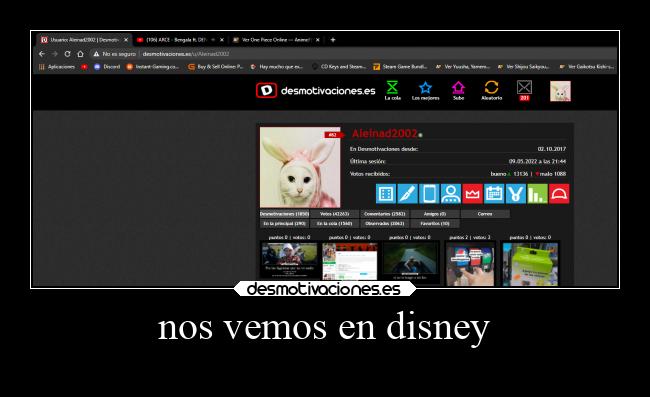Open third poster thumbnail with dark road
This screenshot has width=650, height=397.
(410, 263)
